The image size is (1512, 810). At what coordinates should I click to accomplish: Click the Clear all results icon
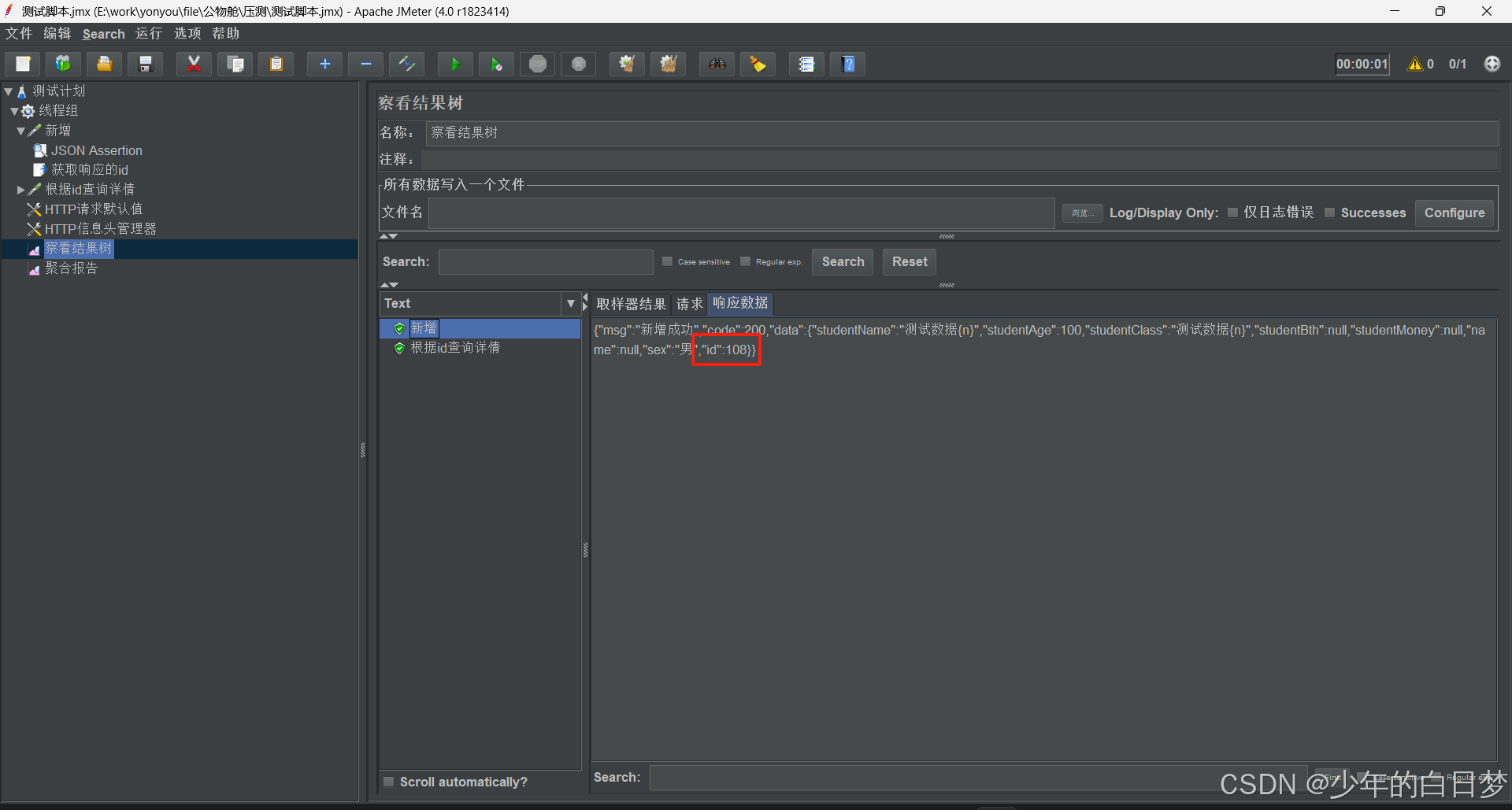click(x=669, y=64)
